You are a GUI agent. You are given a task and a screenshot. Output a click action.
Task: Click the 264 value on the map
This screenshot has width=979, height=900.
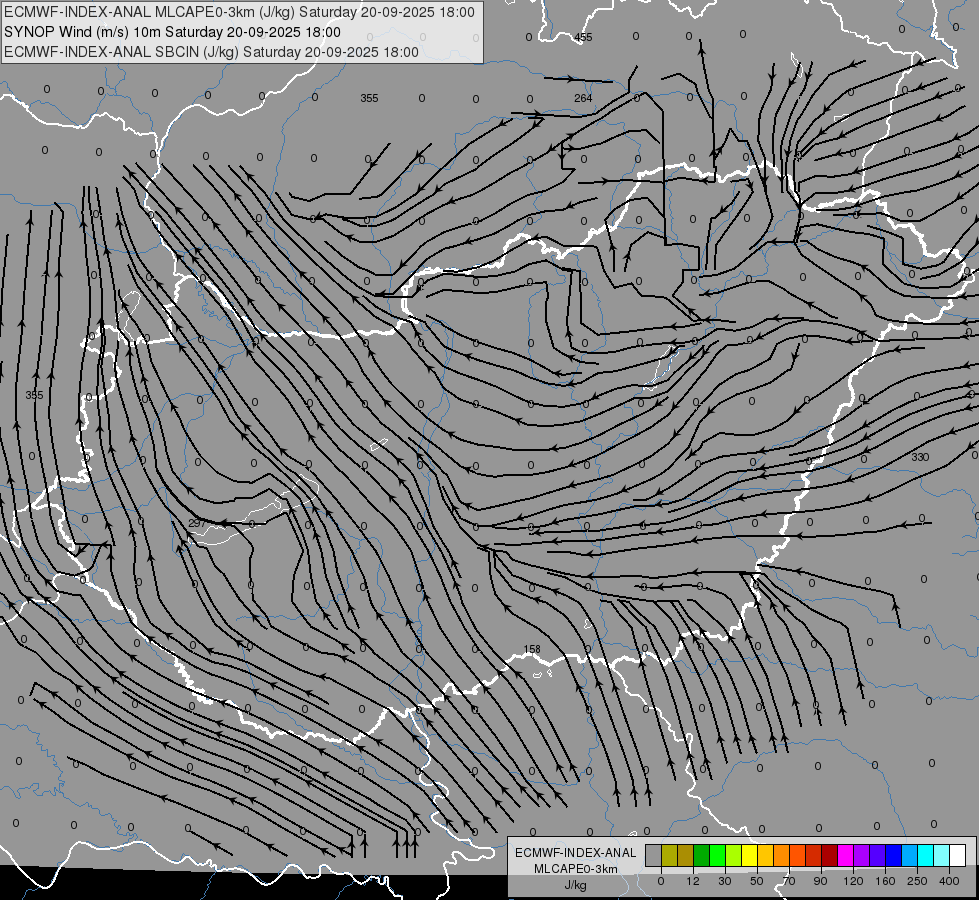[x=583, y=98]
